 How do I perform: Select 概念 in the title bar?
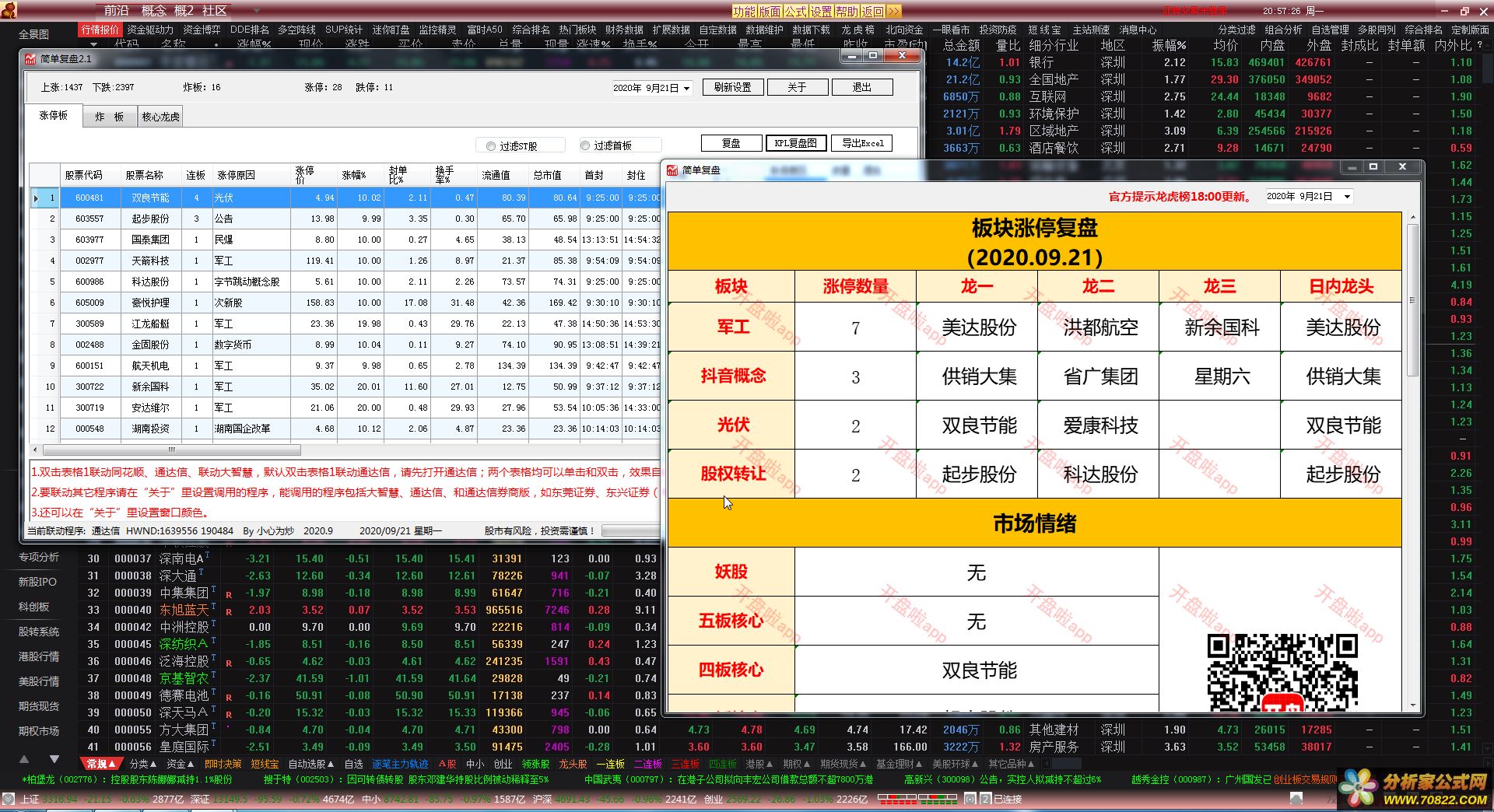click(153, 11)
